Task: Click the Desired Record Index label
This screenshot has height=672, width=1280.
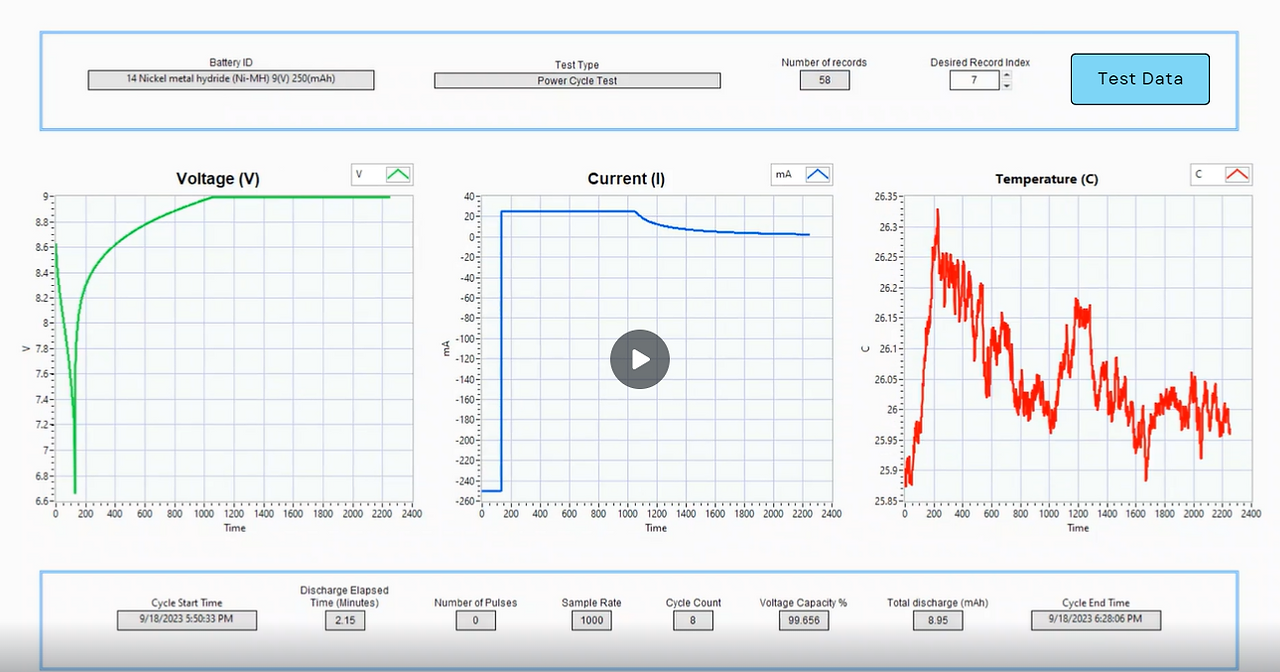Action: point(980,62)
